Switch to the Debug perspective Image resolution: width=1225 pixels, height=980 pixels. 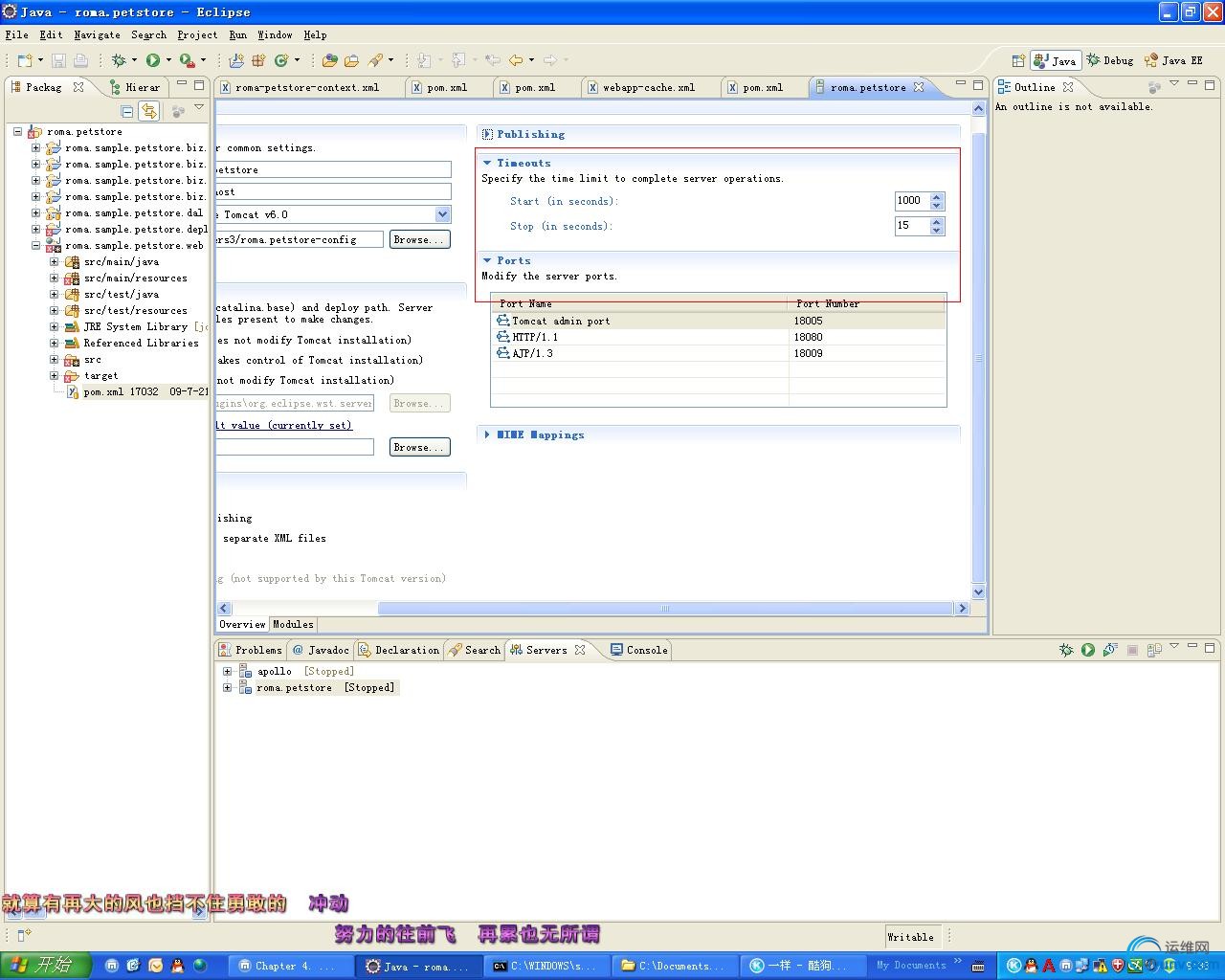(1110, 60)
